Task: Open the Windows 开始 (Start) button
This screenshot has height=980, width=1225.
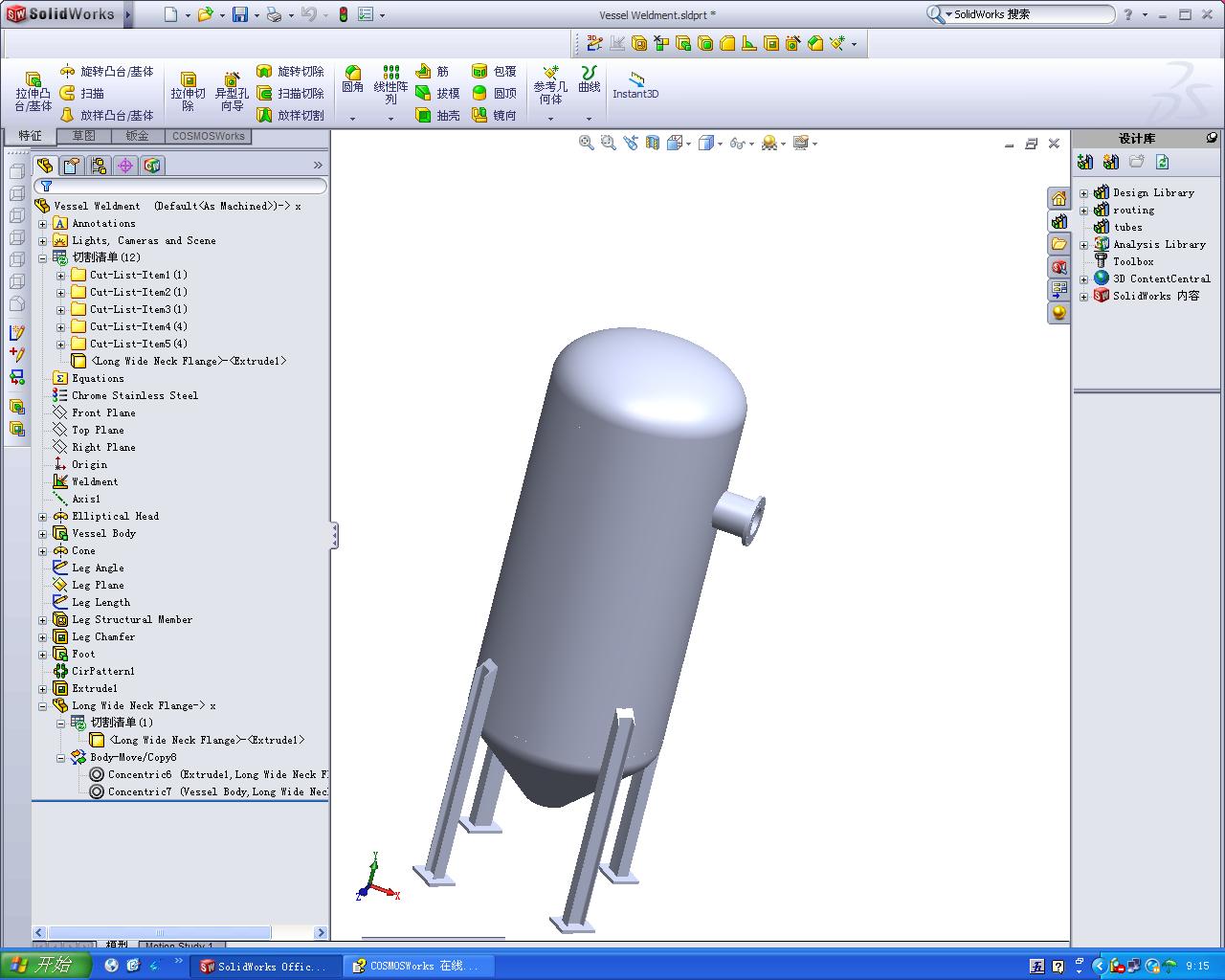Action: [46, 966]
